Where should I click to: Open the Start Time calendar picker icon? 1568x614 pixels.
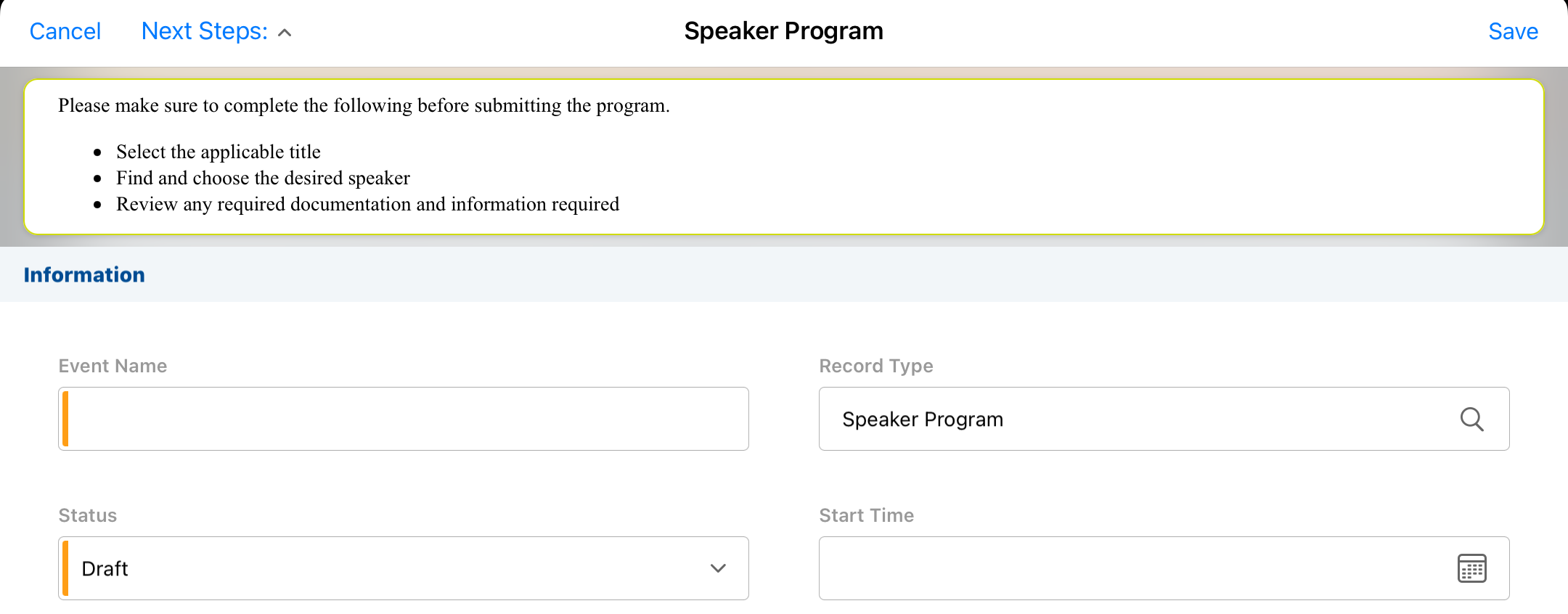click(1471, 568)
